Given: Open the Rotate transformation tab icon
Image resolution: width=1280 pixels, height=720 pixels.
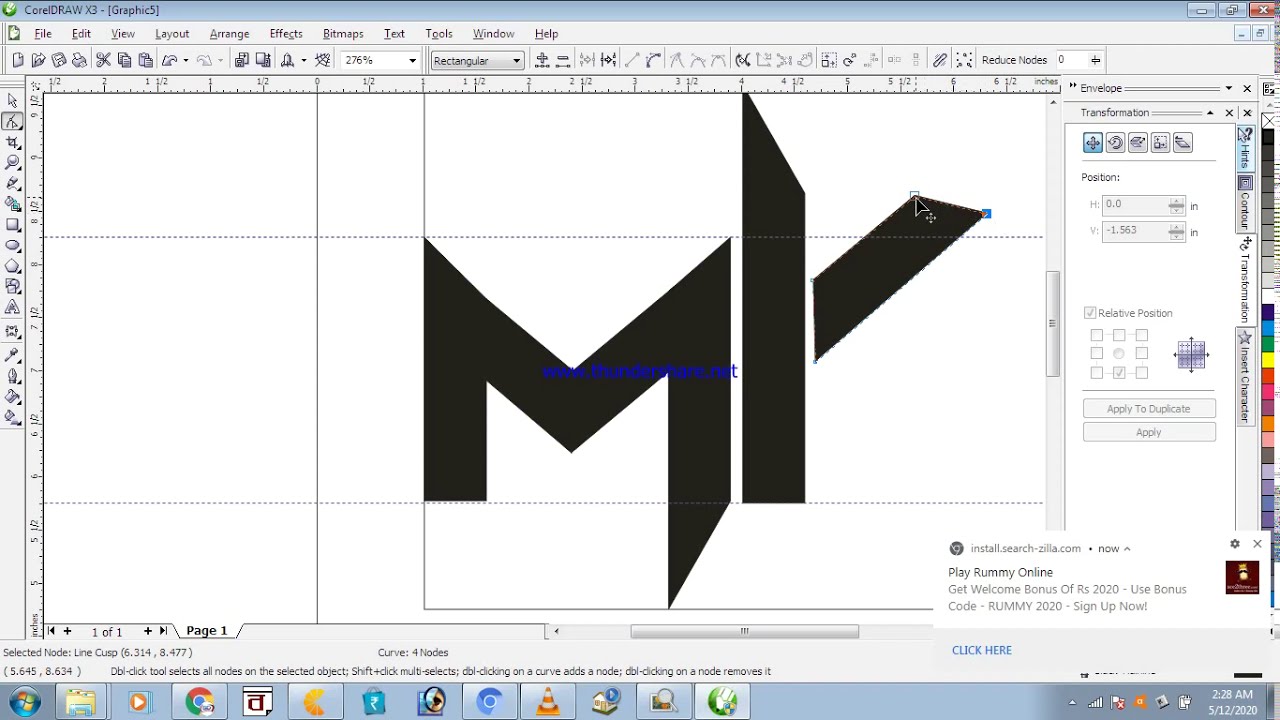Looking at the screenshot, I should pos(1115,143).
